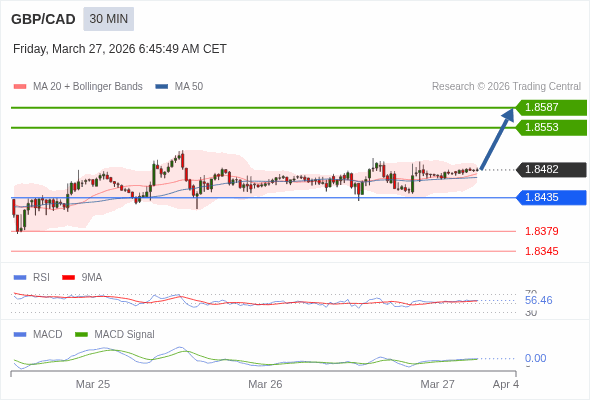Click the MACD Signal legend label
The width and height of the screenshot is (590, 400).
(x=125, y=335)
